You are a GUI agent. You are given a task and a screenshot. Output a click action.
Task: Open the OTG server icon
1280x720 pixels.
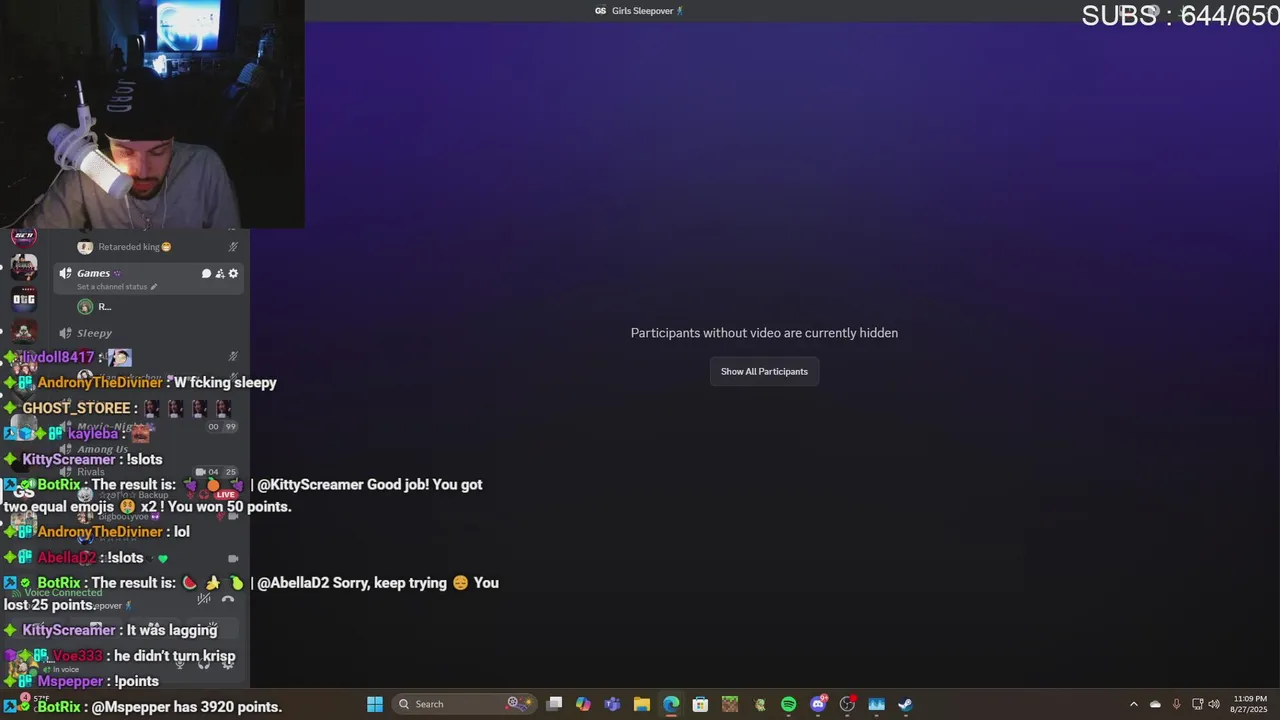pyautogui.click(x=24, y=299)
